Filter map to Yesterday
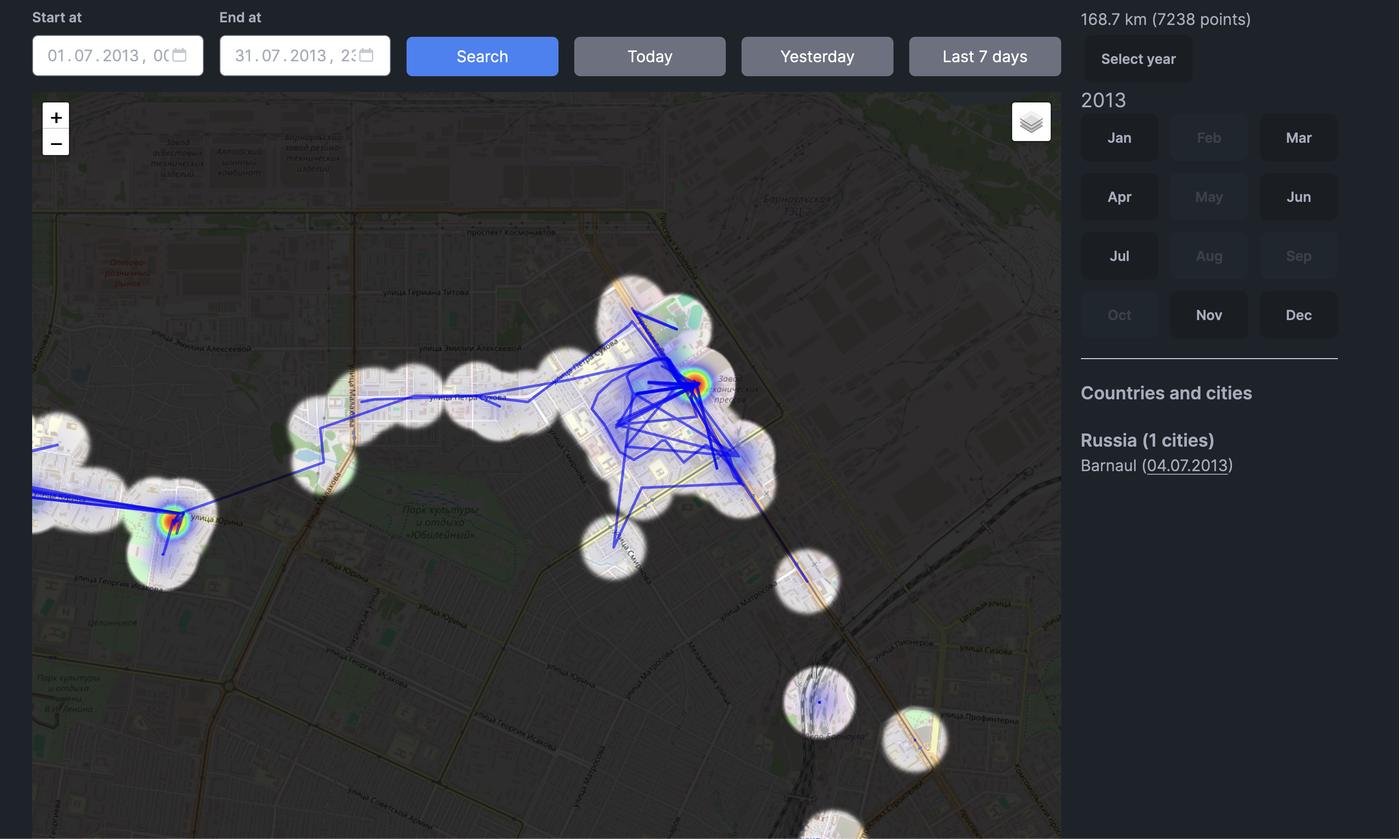The height and width of the screenshot is (839, 1400). click(817, 57)
